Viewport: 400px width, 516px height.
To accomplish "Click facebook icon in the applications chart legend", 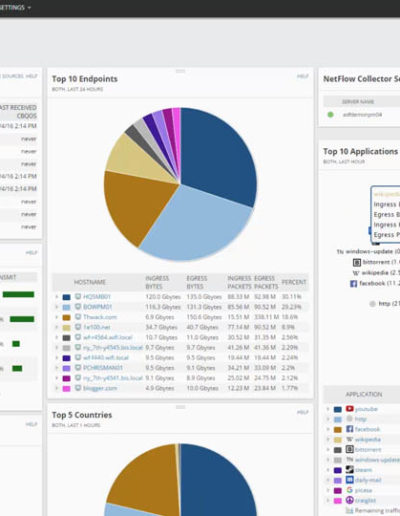I will (x=354, y=283).
